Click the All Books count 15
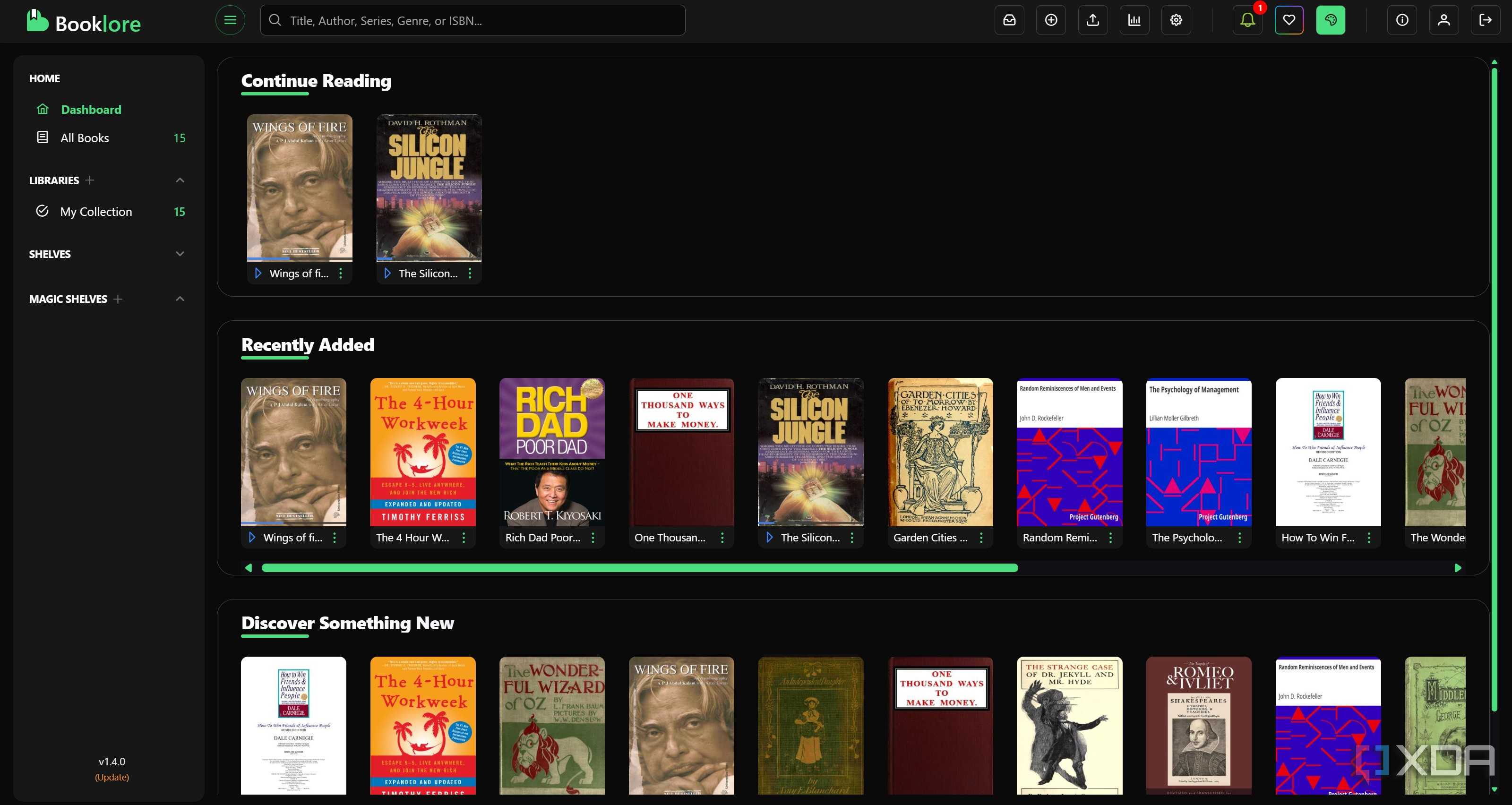 (180, 138)
